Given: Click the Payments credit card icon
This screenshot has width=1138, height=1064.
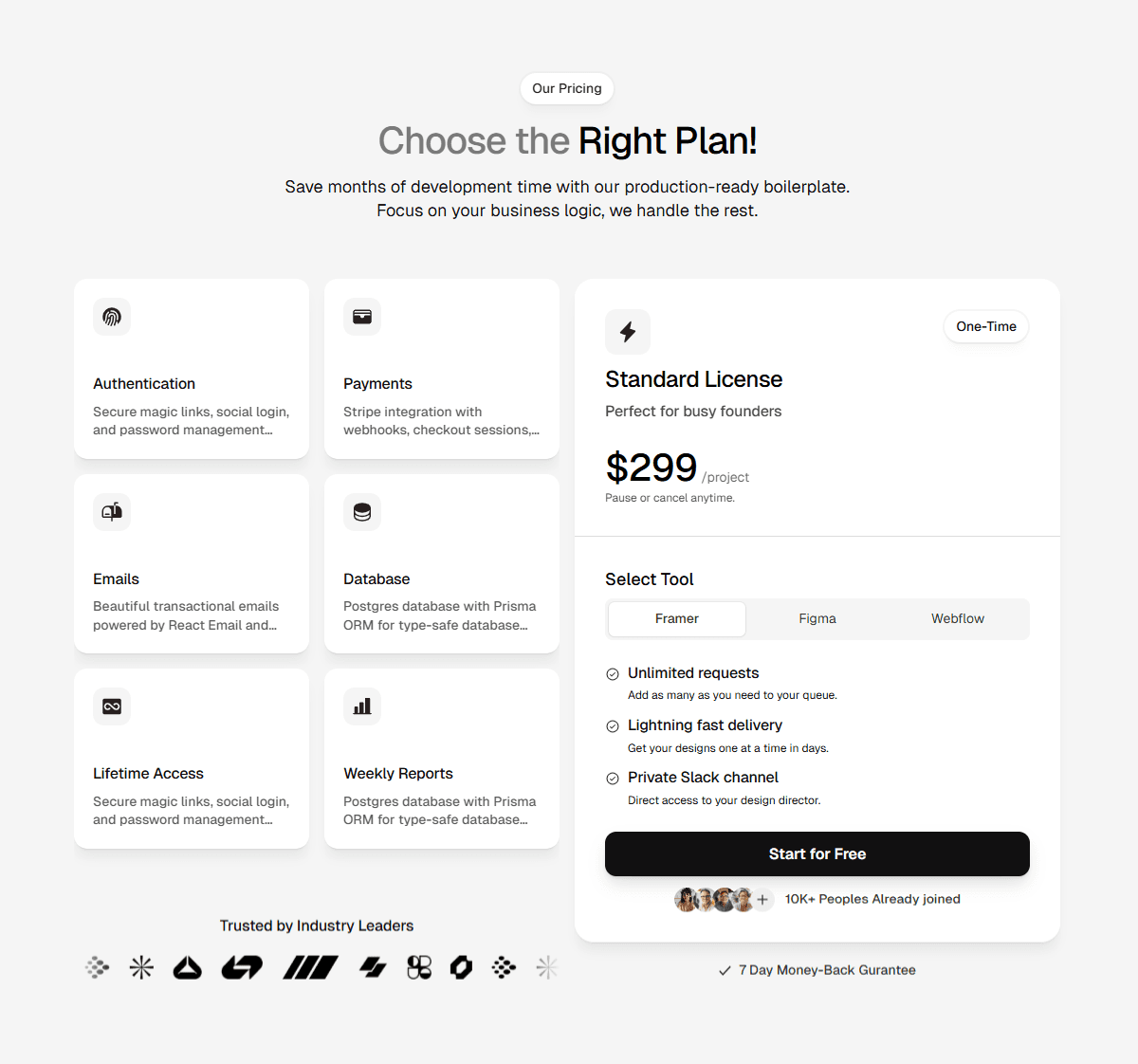Looking at the screenshot, I should 362,317.
